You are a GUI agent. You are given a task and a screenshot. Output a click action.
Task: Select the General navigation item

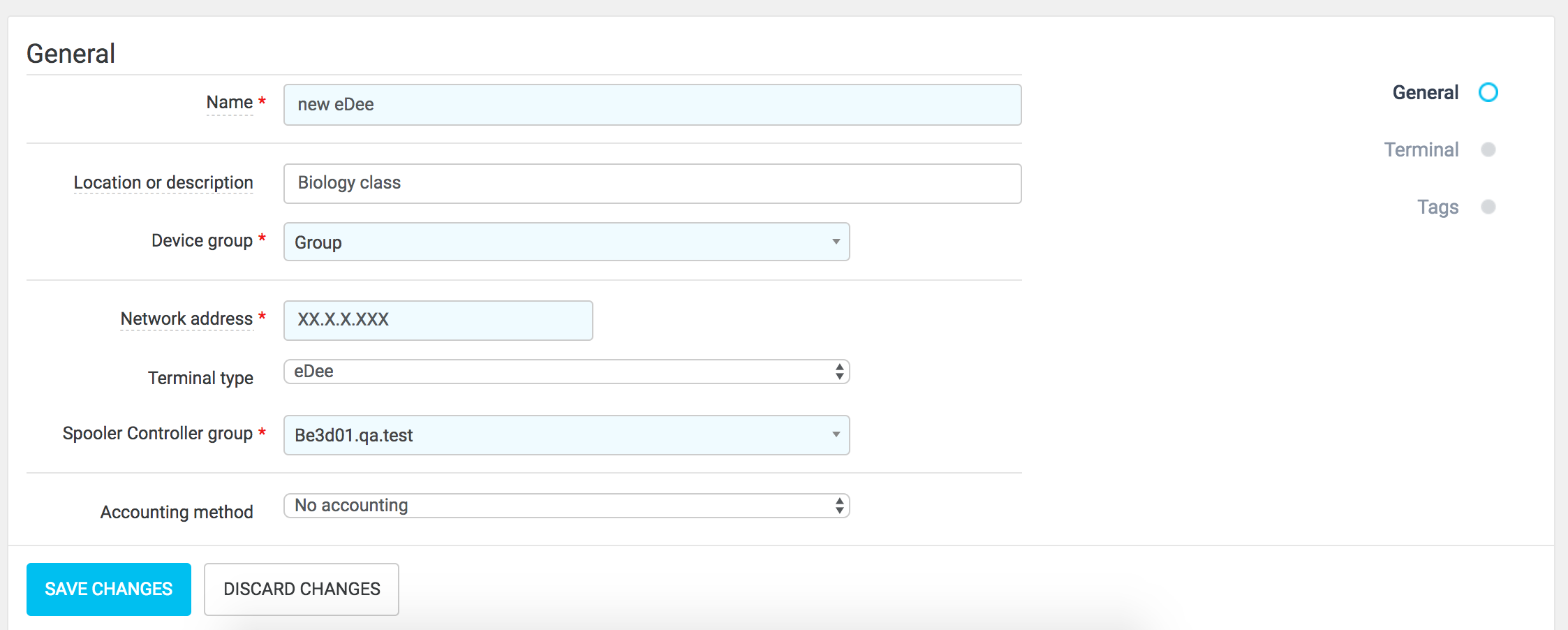[x=1425, y=92]
